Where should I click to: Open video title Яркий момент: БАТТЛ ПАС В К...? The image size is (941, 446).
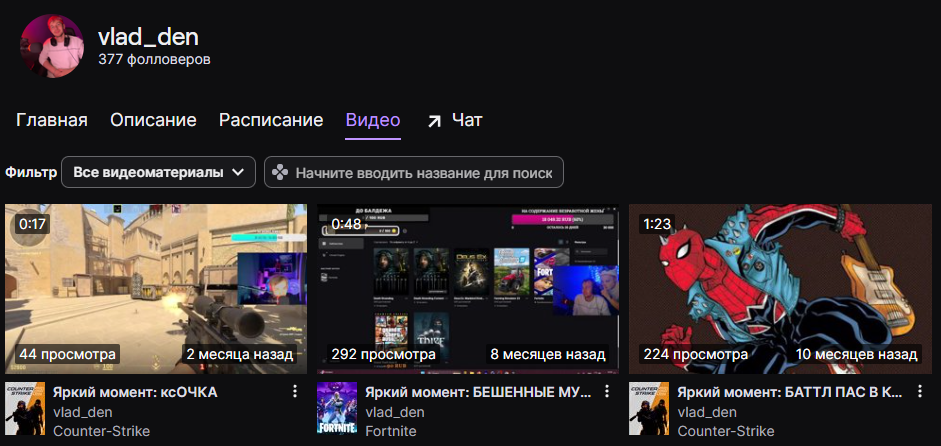[790, 392]
